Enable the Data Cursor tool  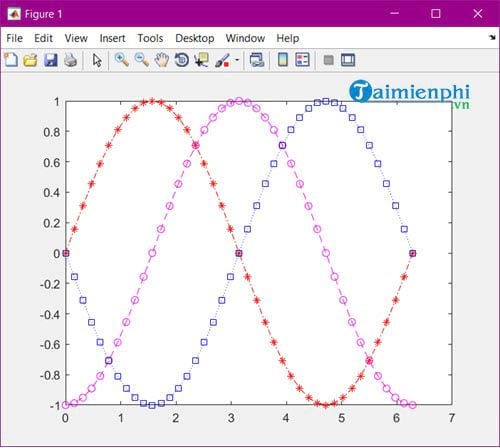click(202, 60)
